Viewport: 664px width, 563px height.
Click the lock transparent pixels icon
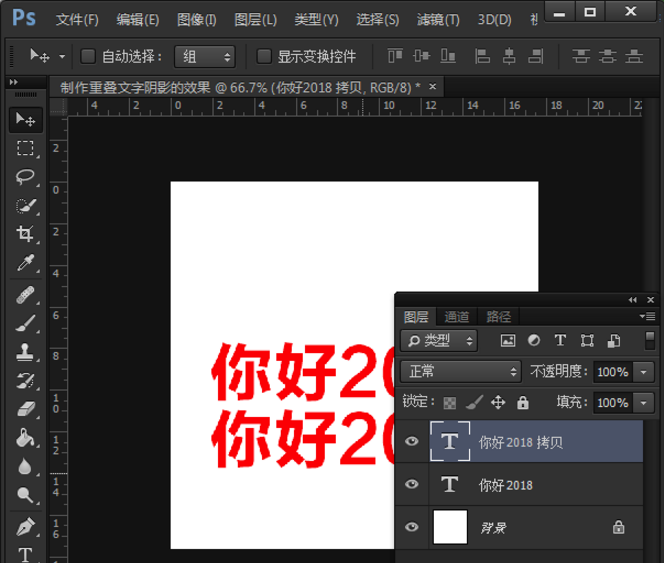tap(450, 403)
